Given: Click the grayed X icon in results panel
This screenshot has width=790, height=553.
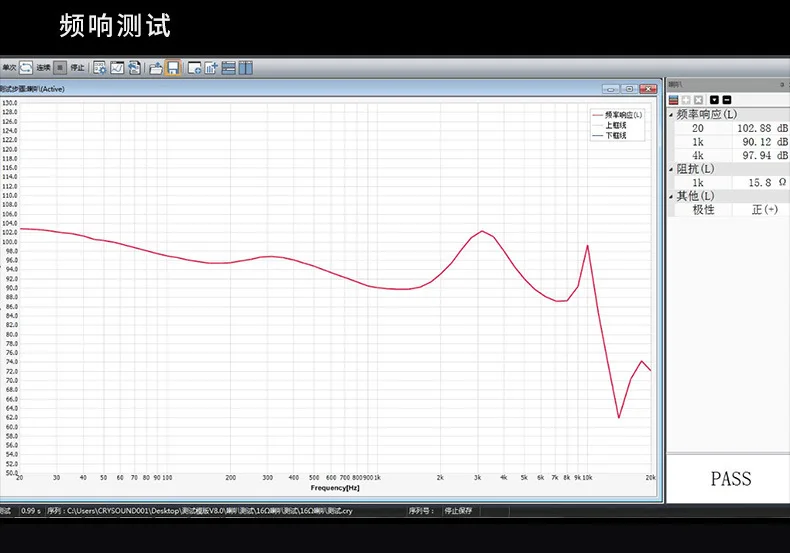Looking at the screenshot, I should tap(698, 100).
